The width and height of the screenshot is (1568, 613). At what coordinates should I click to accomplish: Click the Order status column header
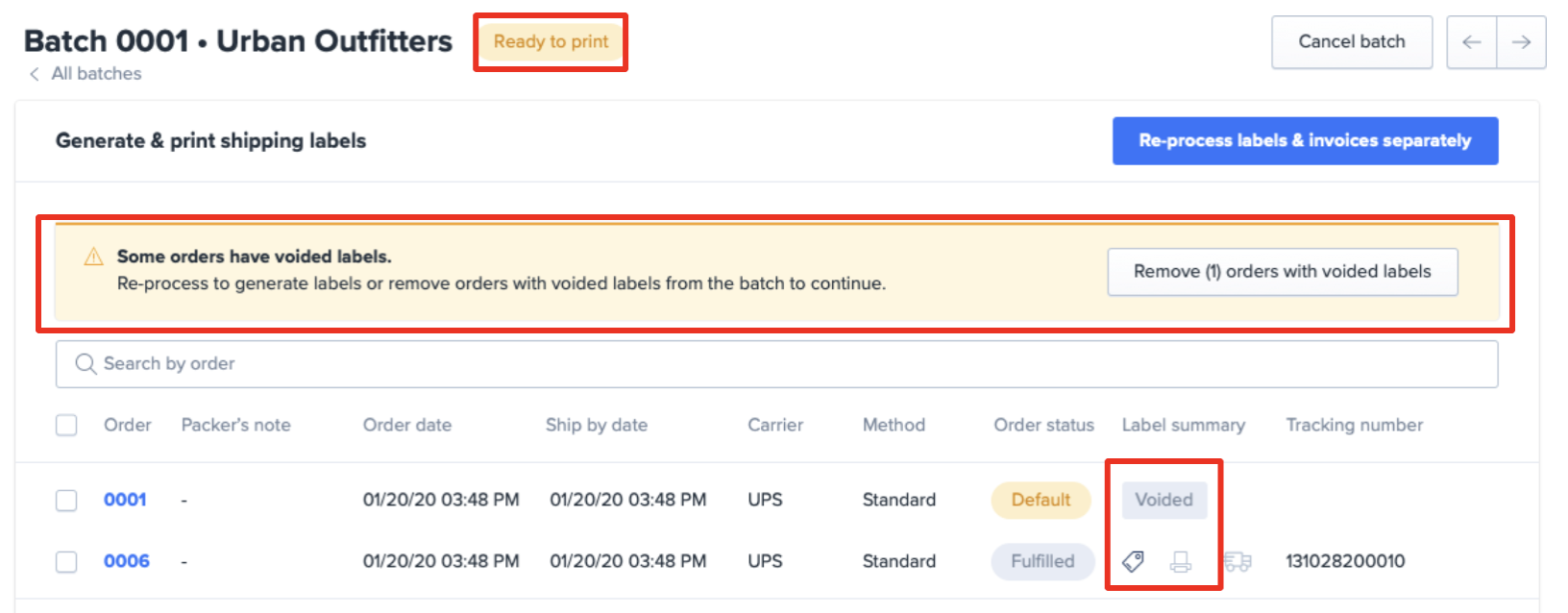(1043, 425)
